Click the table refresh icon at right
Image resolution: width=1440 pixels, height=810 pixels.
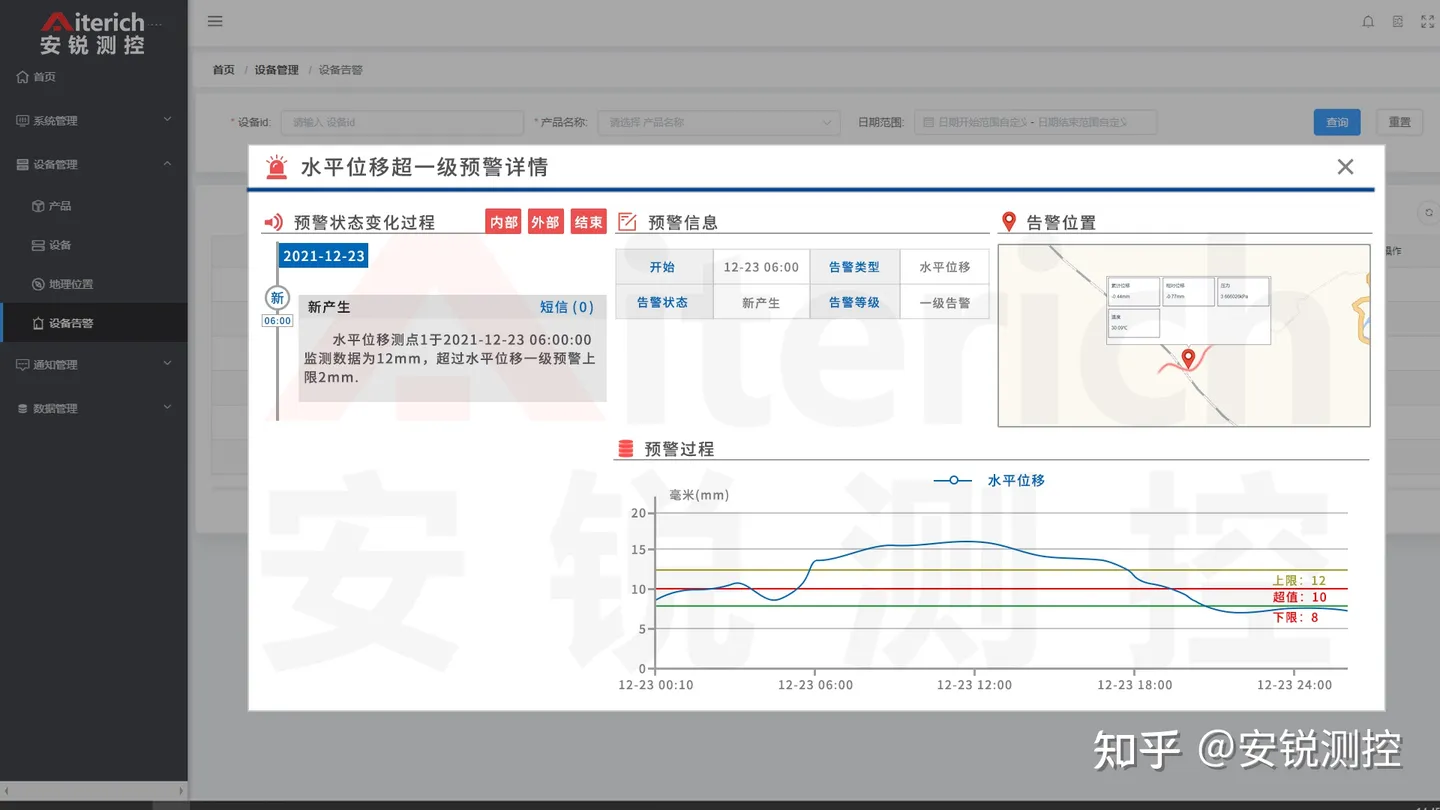coord(1429,212)
